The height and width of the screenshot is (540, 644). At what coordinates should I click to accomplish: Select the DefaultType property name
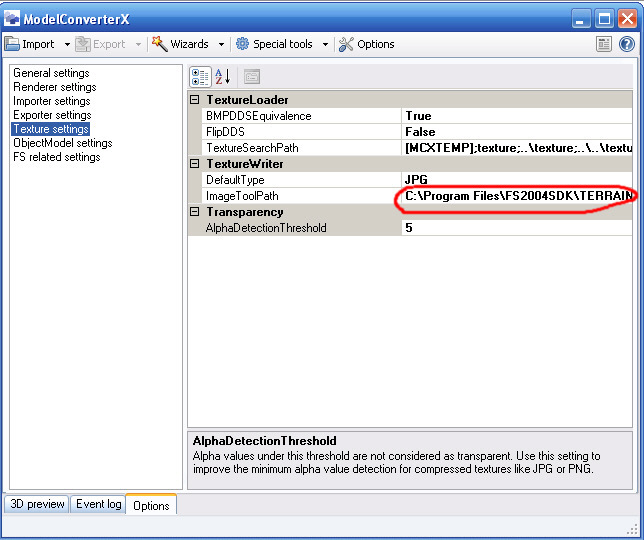[235, 180]
